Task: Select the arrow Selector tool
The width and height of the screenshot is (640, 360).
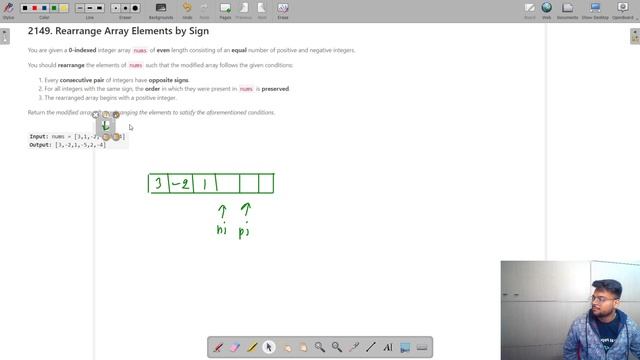Action: (269, 347)
